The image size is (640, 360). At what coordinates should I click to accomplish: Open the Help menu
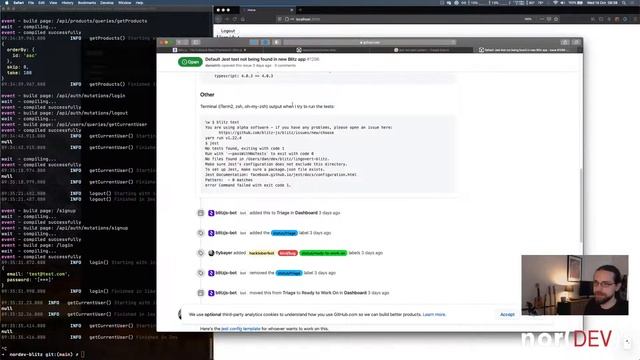(140, 2)
